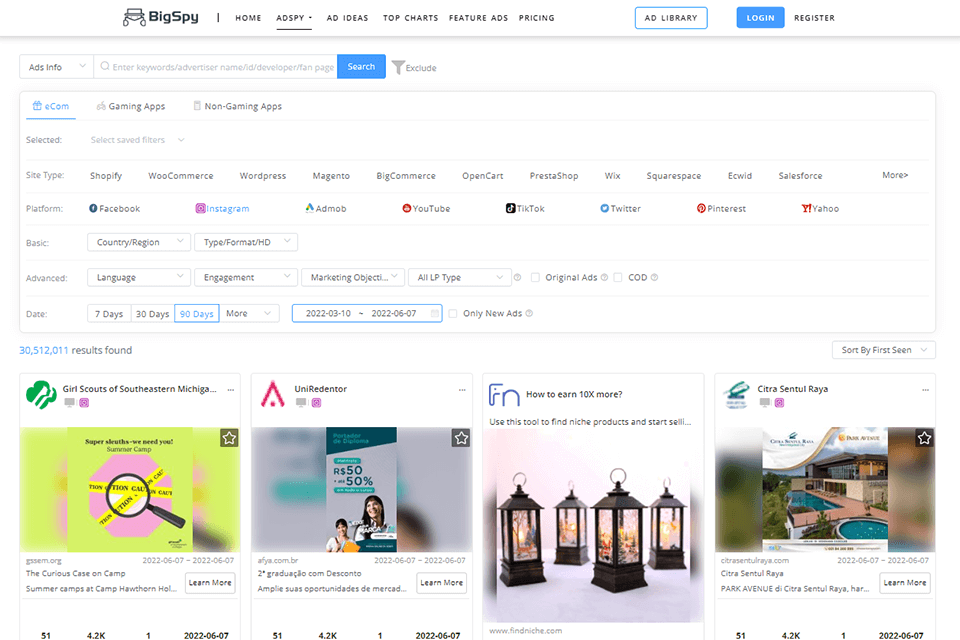Click the Girl Scouts advertiser logo
Image resolution: width=960 pixels, height=640 pixels.
[x=41, y=394]
